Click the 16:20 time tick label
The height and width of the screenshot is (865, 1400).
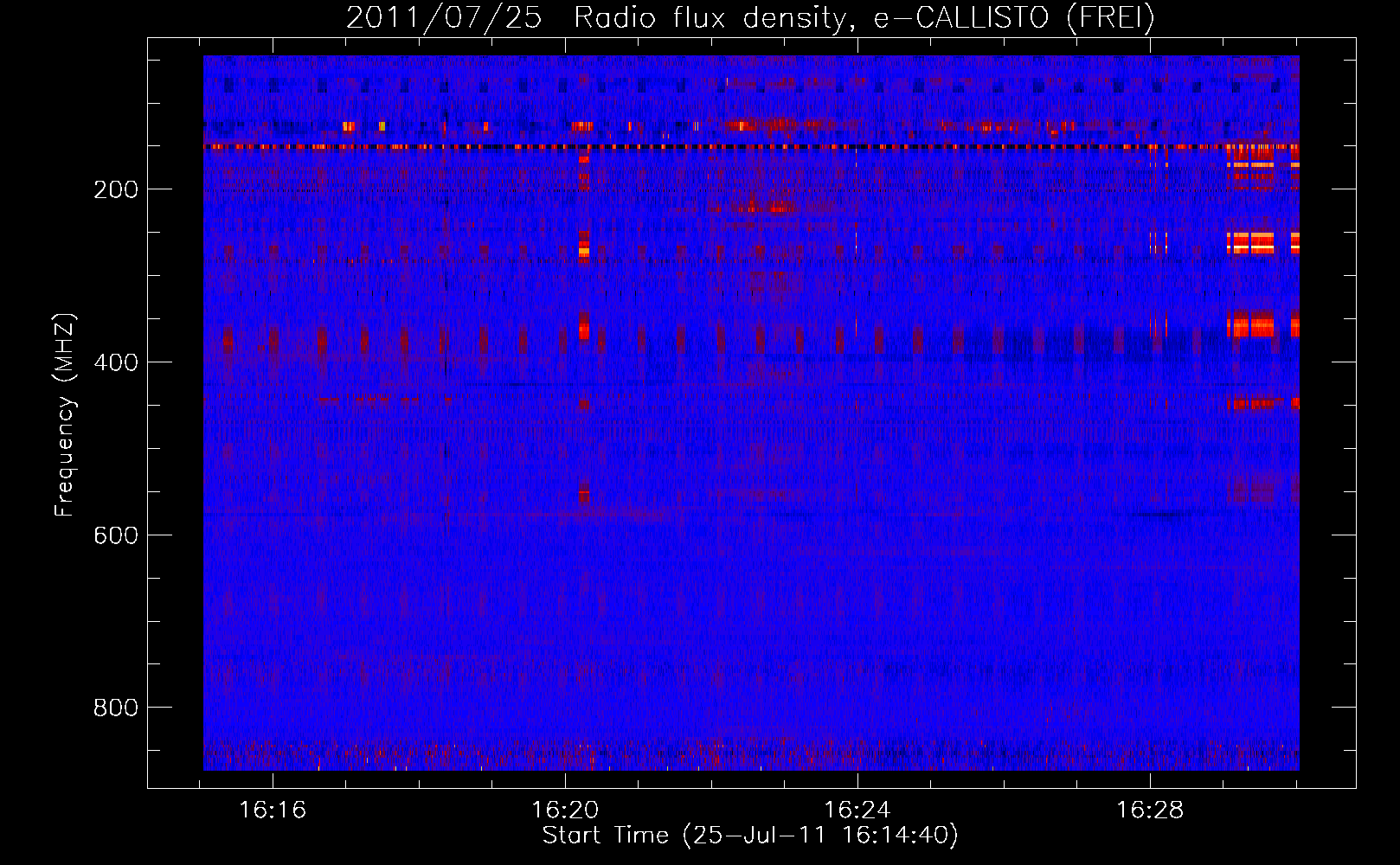point(565,810)
